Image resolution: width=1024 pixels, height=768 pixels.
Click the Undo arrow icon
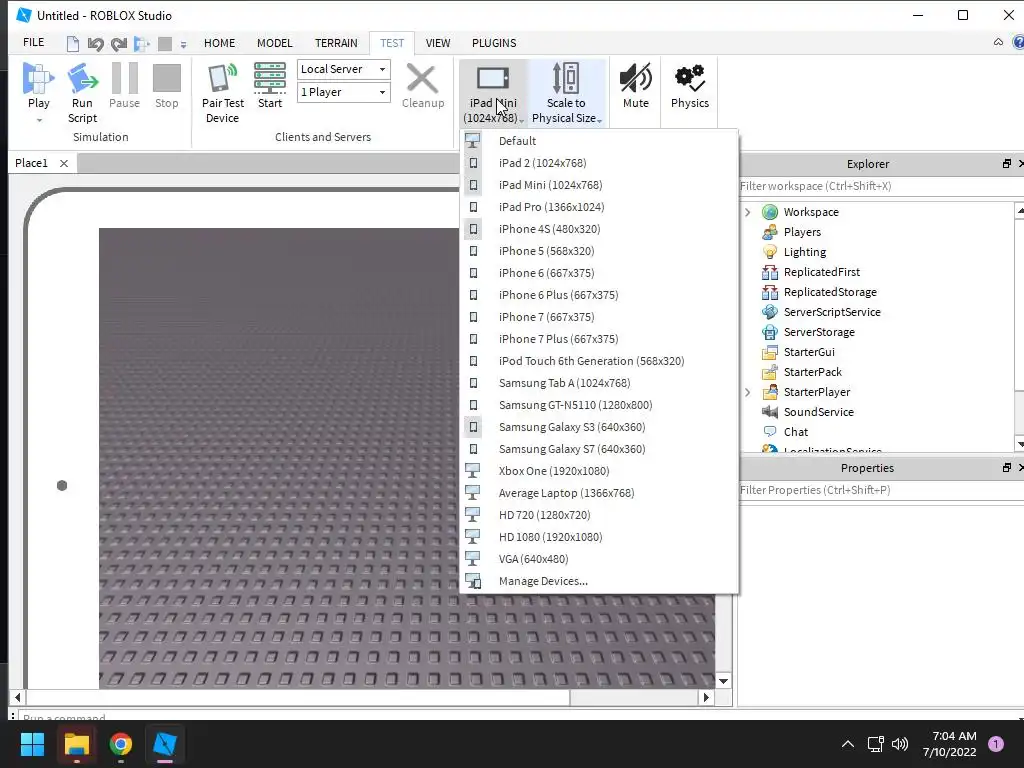[x=95, y=44]
